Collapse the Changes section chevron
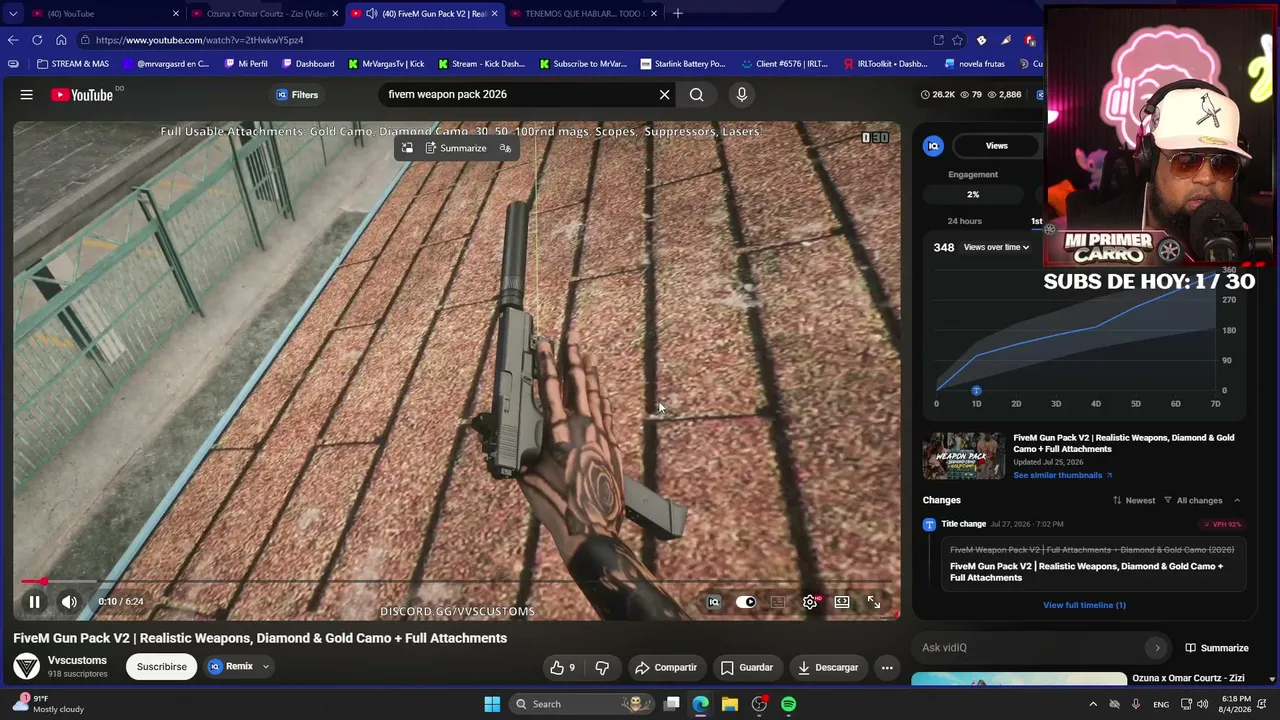1280x720 pixels. tap(1237, 500)
